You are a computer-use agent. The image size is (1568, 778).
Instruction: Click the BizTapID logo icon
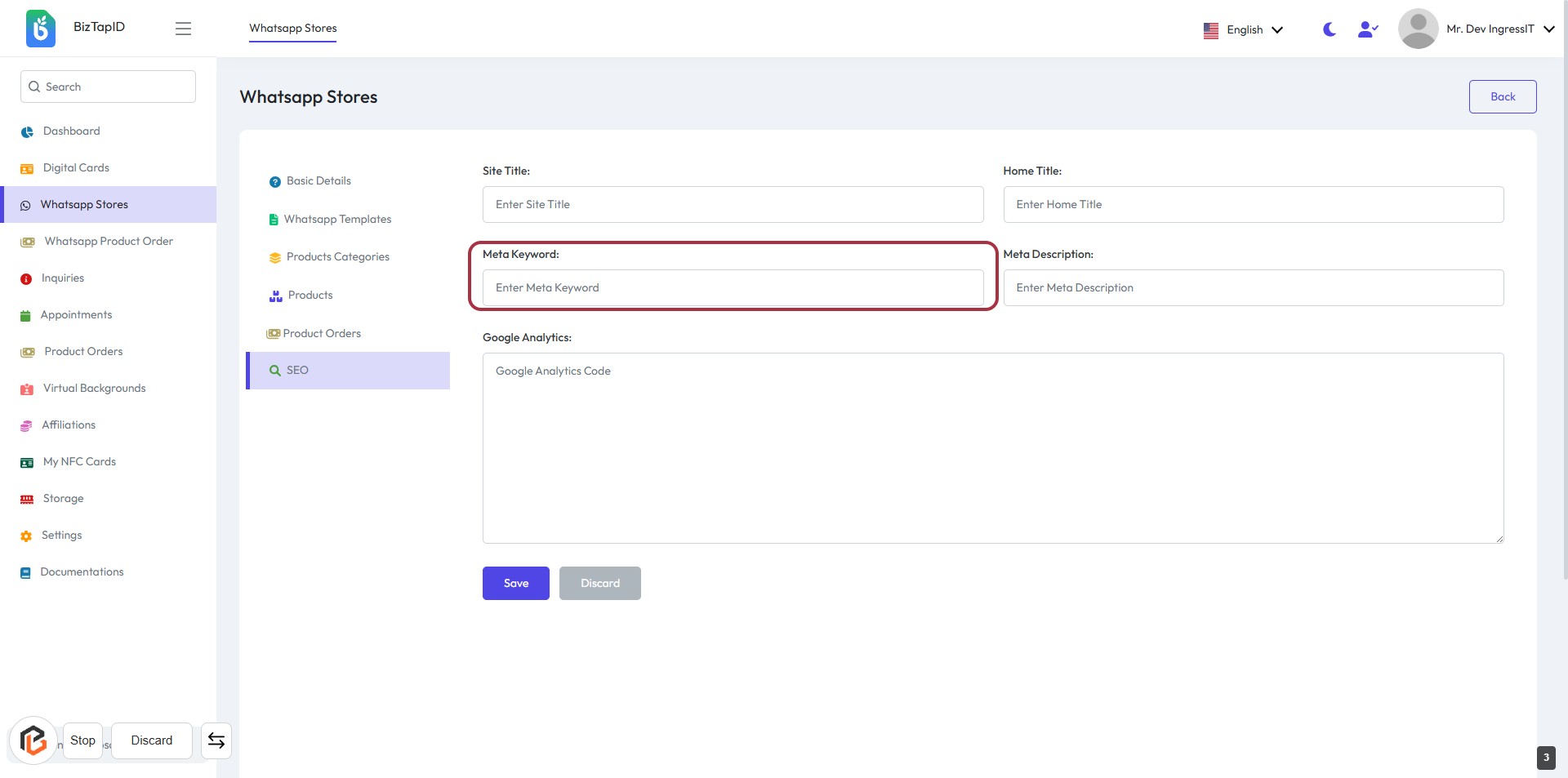point(40,29)
